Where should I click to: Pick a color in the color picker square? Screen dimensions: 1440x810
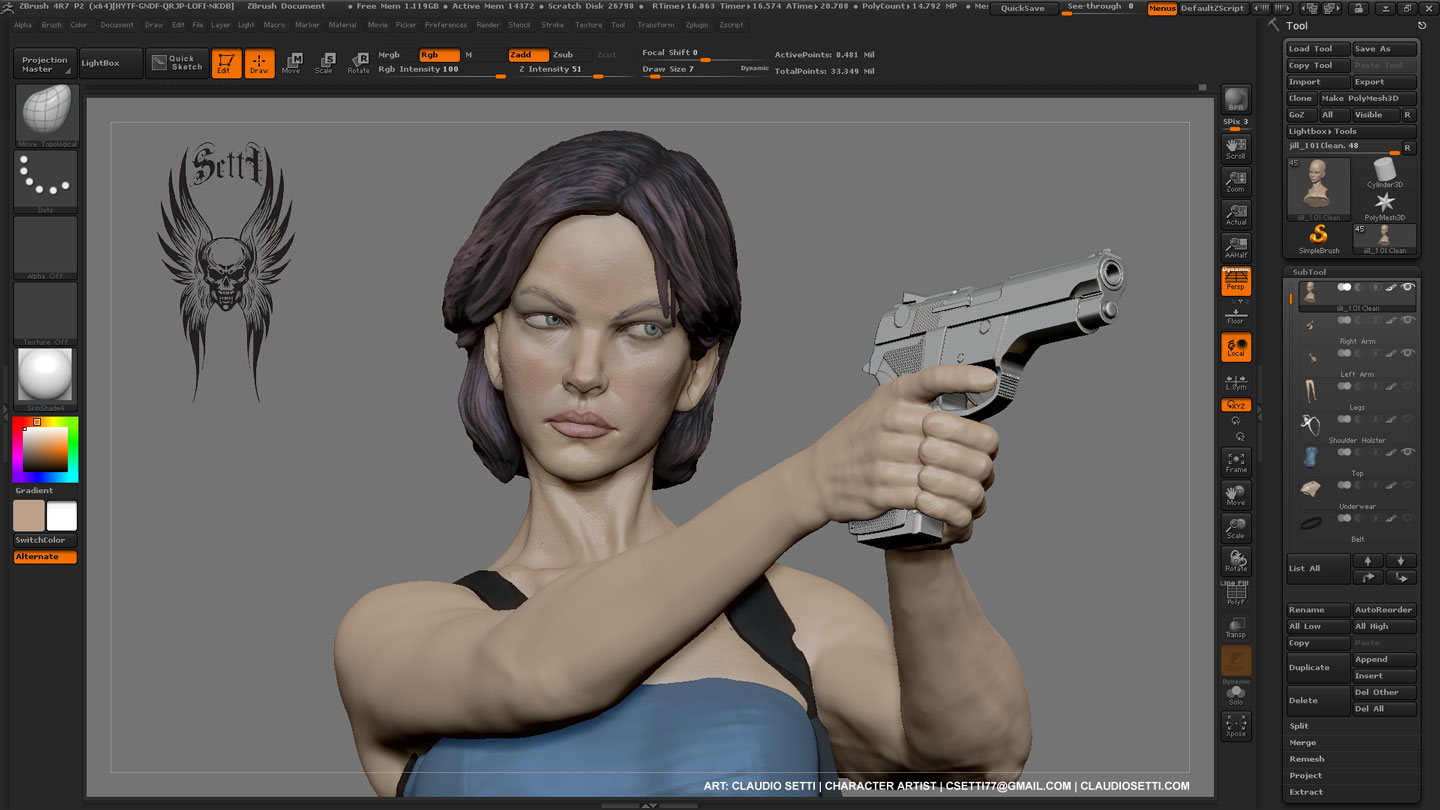(x=45, y=450)
